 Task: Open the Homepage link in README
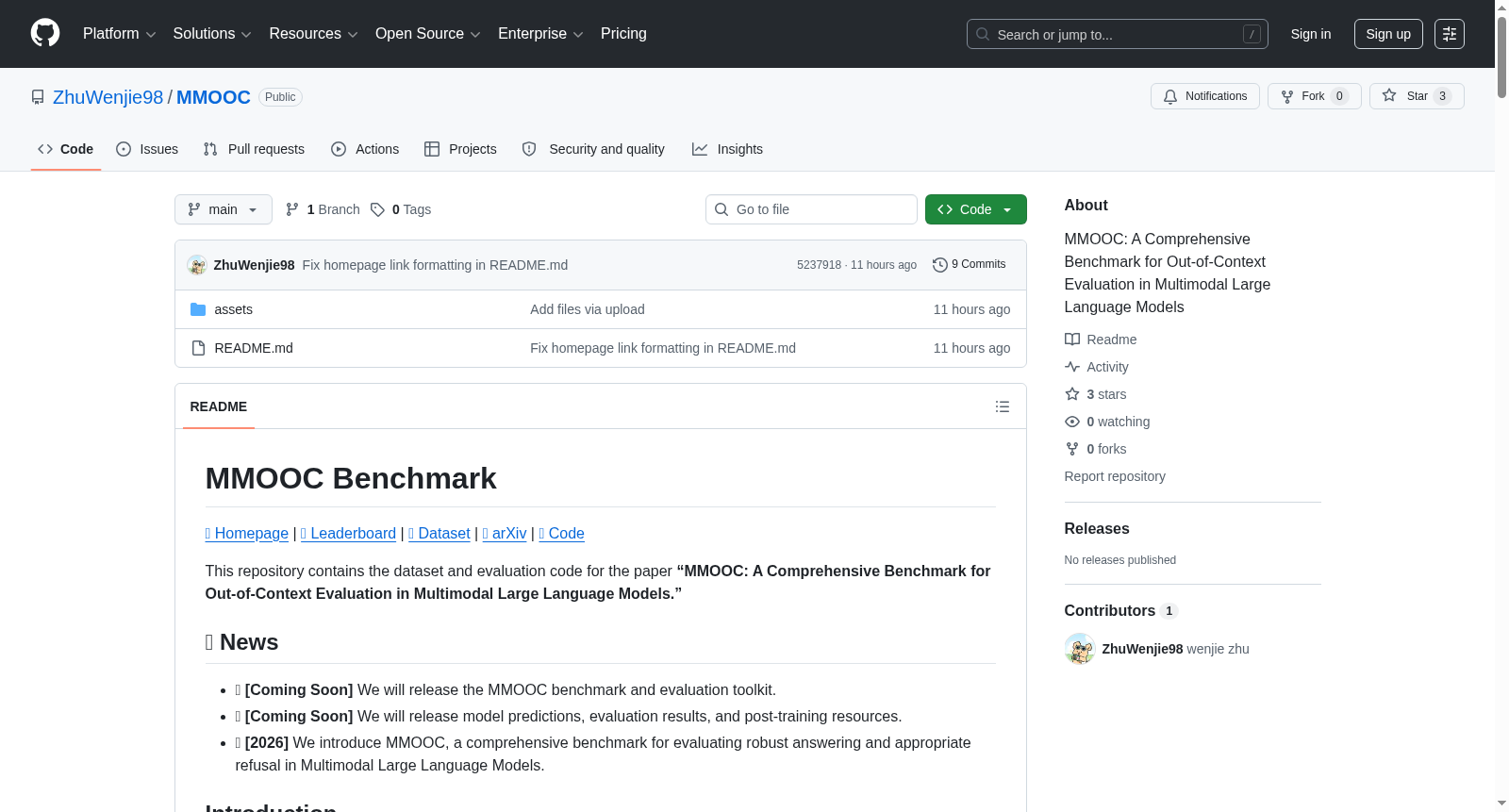247,534
